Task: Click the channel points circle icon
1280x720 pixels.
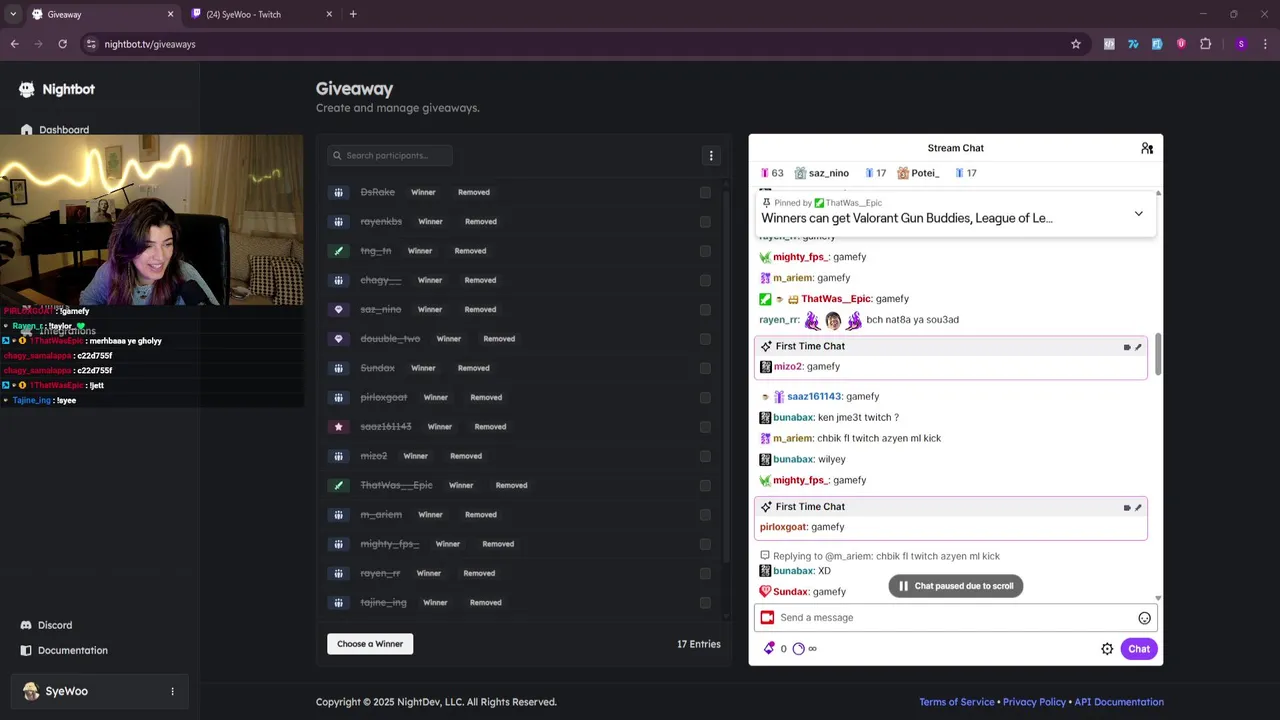Action: 798,649
